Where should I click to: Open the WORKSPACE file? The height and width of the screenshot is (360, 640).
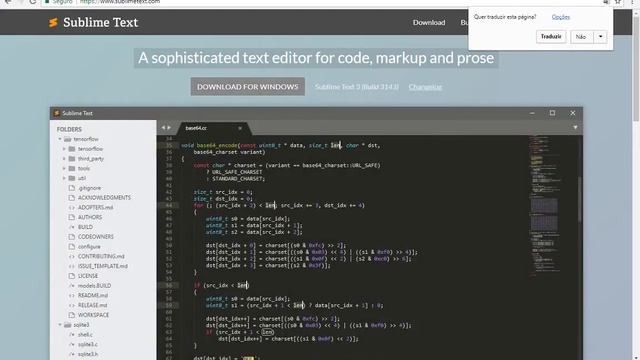coord(93,315)
